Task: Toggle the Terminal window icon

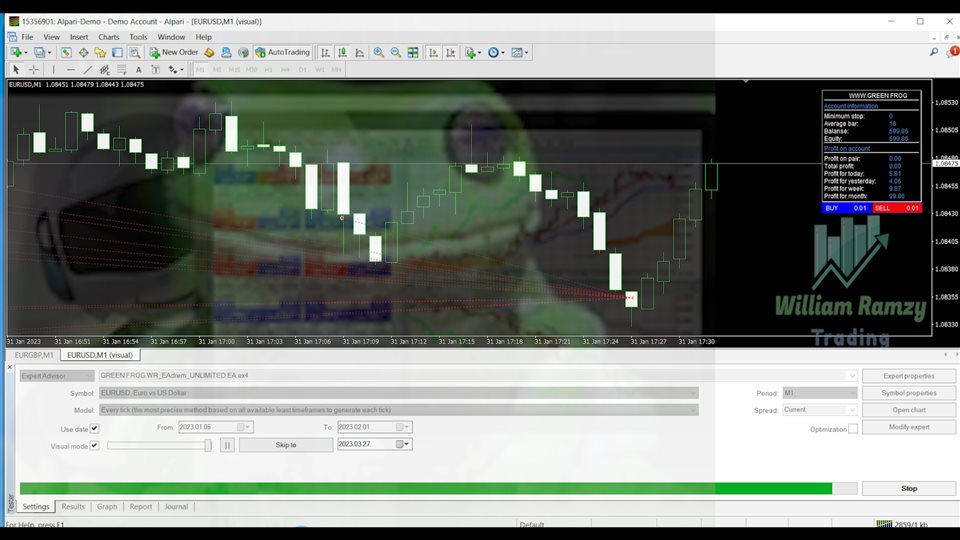Action: (x=117, y=53)
